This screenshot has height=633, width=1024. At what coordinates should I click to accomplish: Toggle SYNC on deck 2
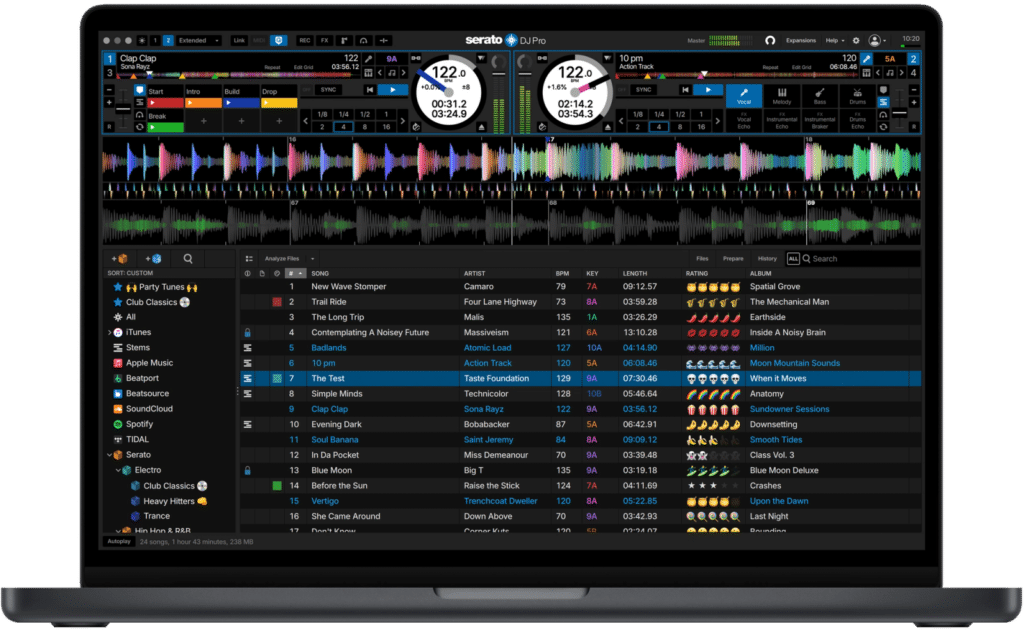[x=643, y=89]
